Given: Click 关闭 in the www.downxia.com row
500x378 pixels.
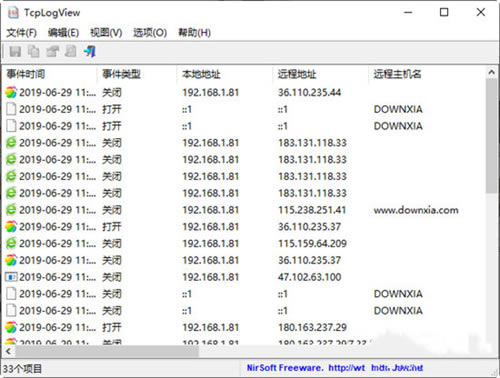Looking at the screenshot, I should tap(112, 210).
